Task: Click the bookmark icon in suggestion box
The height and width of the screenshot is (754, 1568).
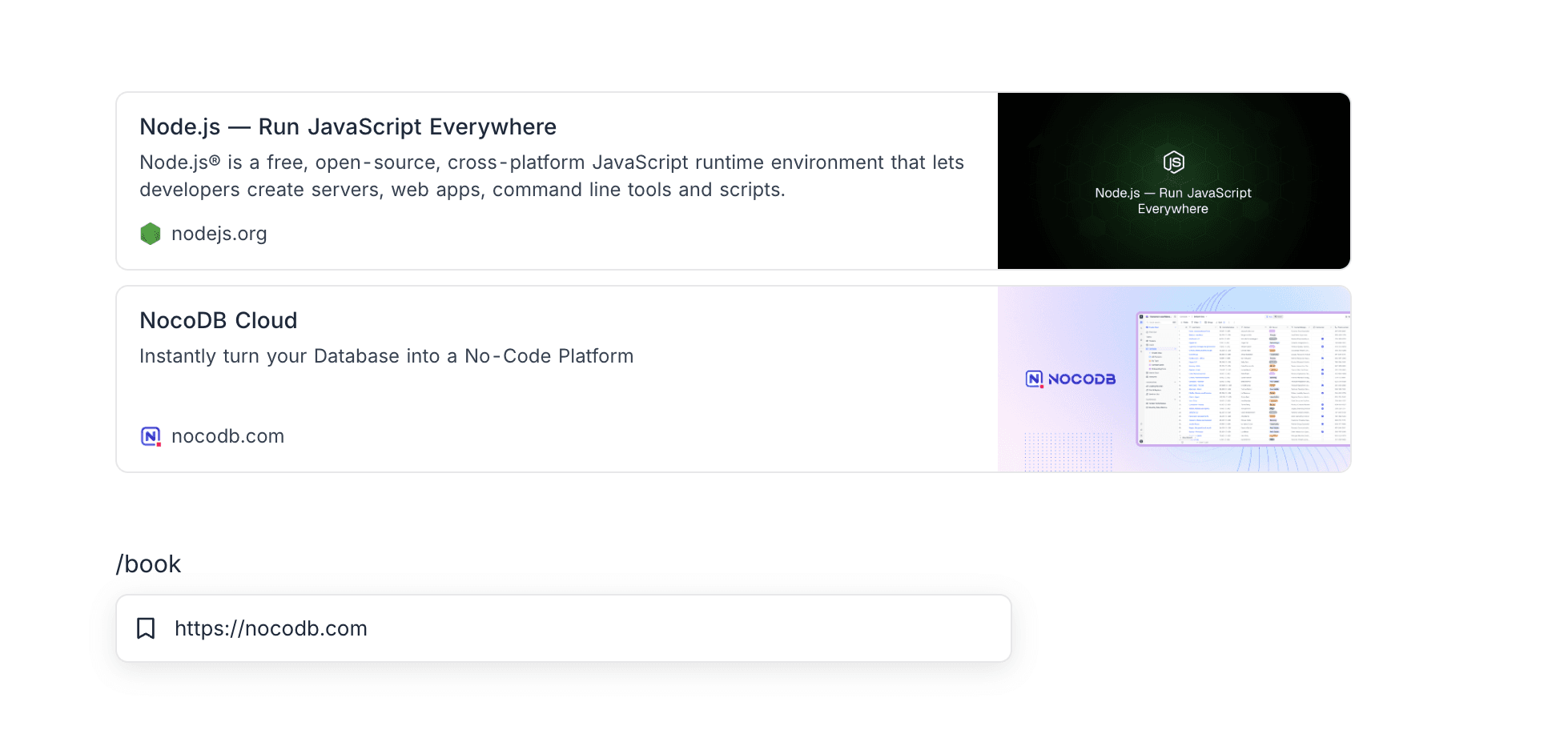Action: [x=146, y=628]
